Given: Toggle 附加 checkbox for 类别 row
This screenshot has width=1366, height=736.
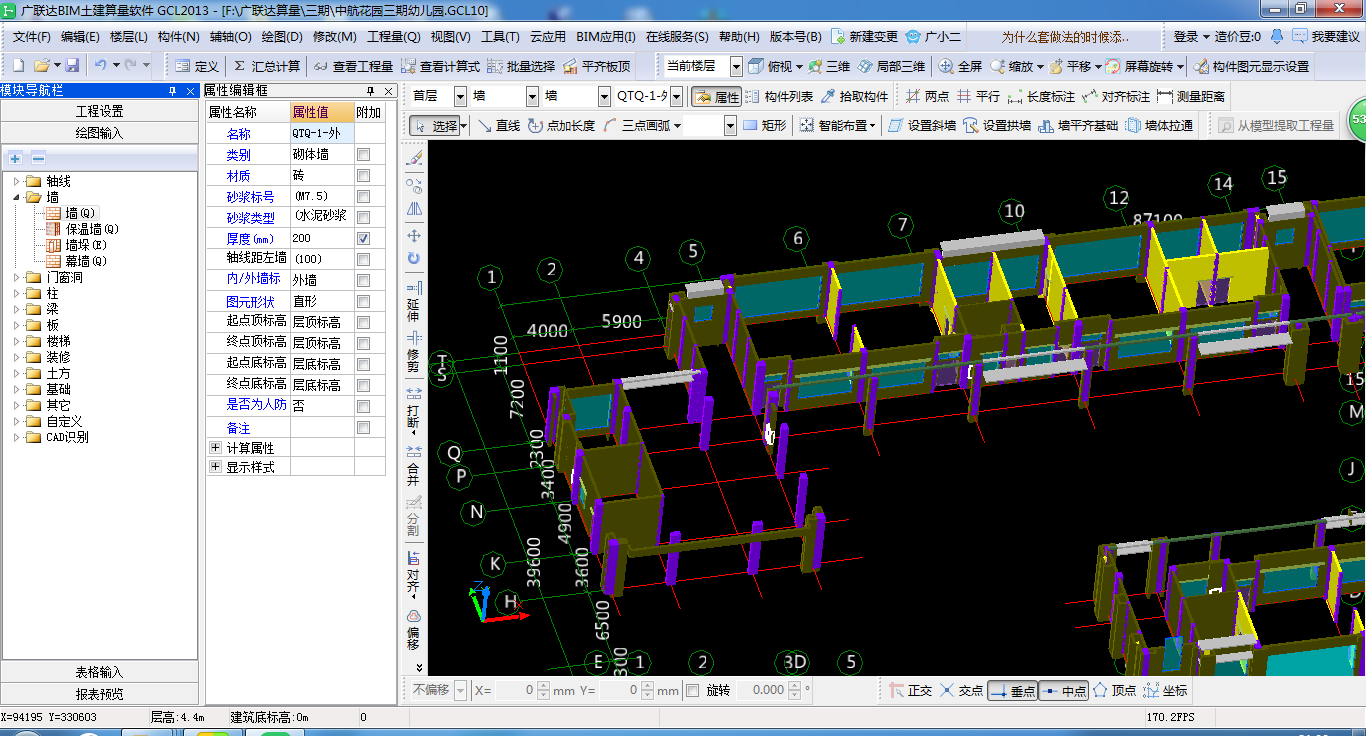Looking at the screenshot, I should coord(364,155).
